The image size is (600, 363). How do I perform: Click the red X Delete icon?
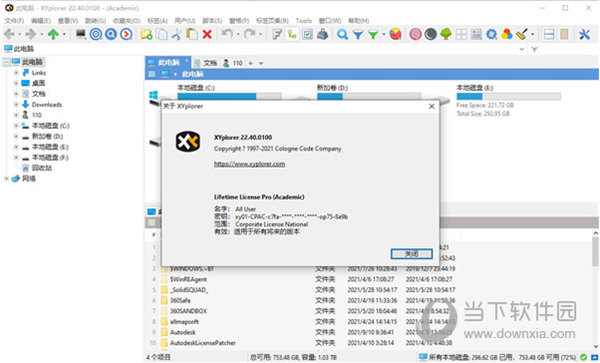207,34
